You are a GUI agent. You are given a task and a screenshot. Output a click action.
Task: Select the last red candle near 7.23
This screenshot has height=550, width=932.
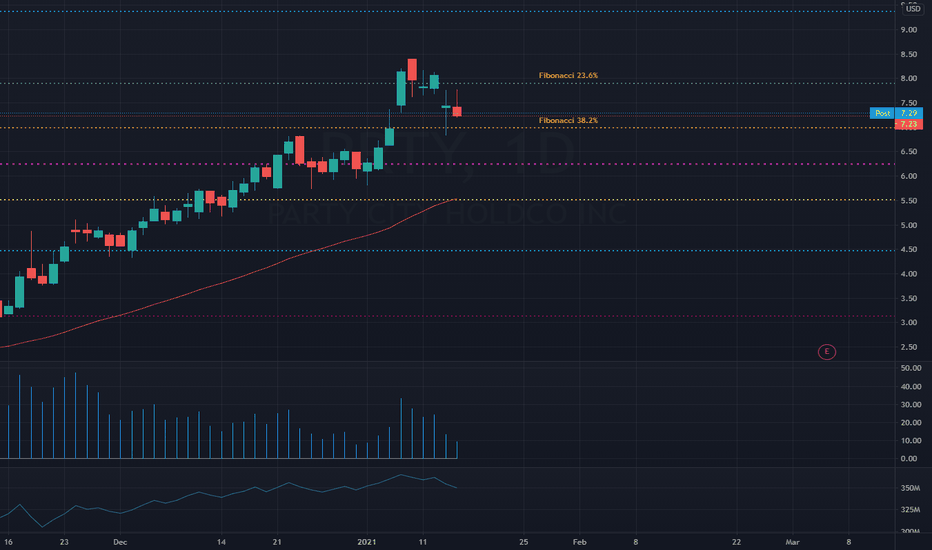tap(457, 111)
